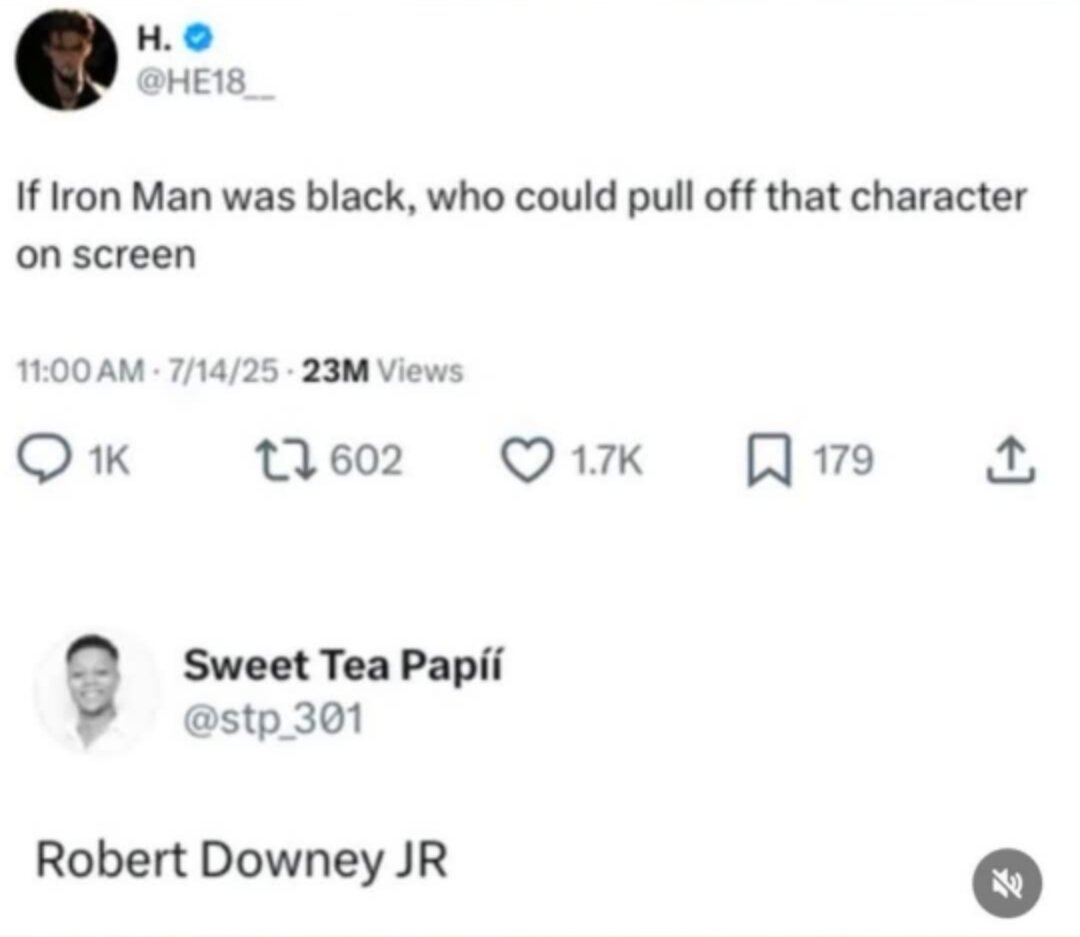Open the share upload icon

tap(1010, 460)
